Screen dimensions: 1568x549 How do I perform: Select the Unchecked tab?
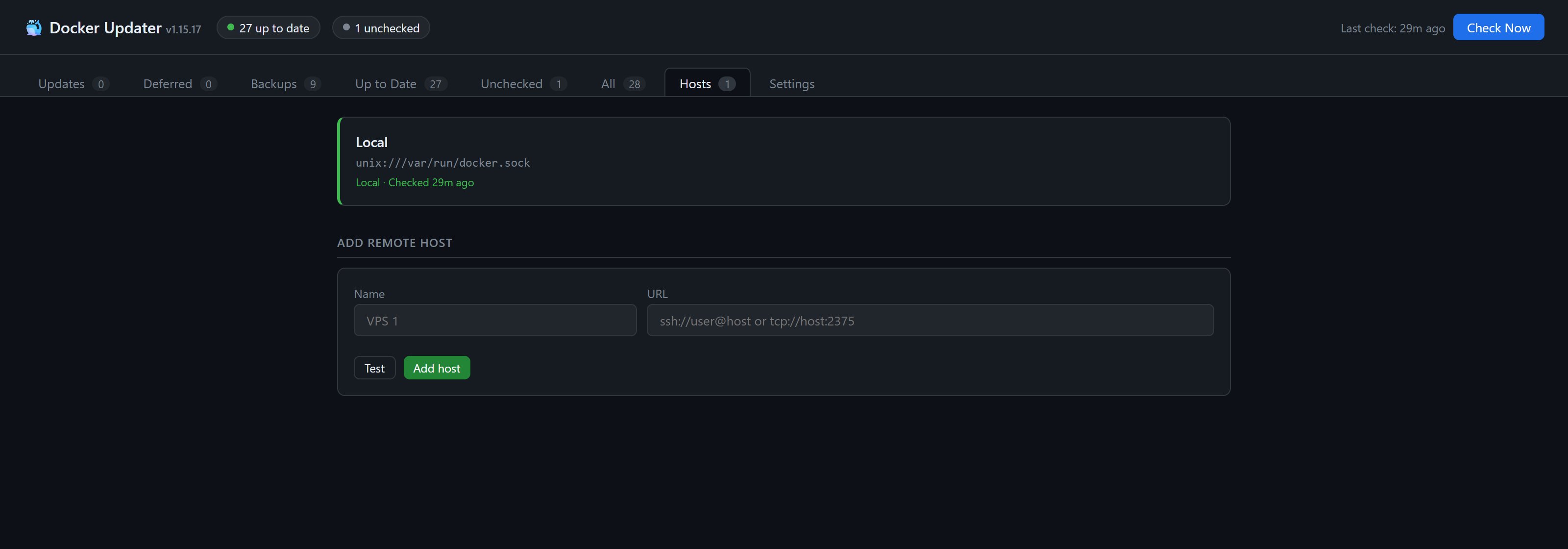click(x=523, y=84)
